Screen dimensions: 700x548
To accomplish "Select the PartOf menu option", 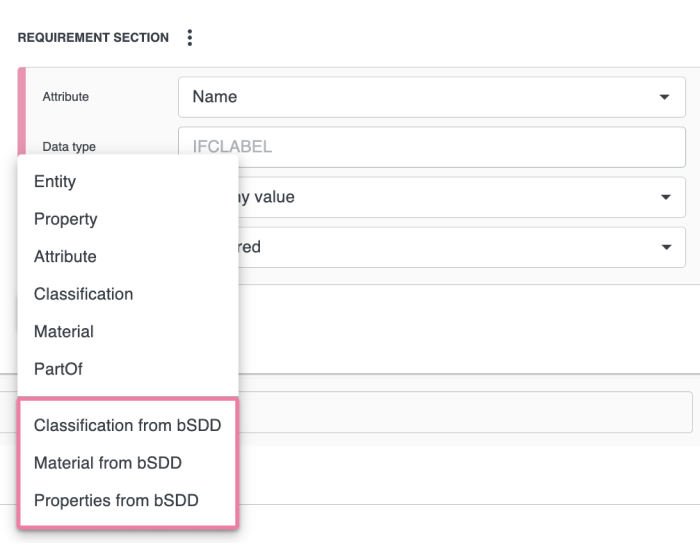I will point(58,369).
